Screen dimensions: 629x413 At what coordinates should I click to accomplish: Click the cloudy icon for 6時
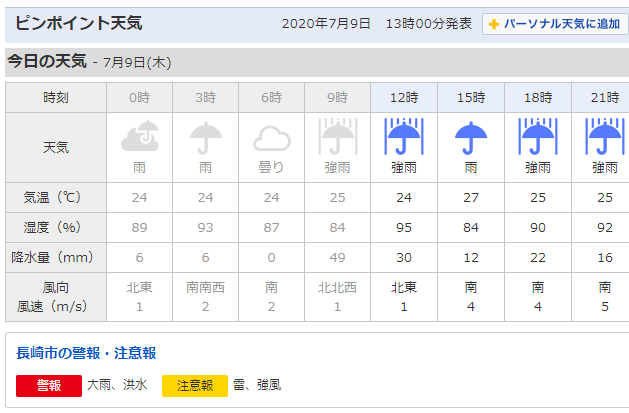272,138
